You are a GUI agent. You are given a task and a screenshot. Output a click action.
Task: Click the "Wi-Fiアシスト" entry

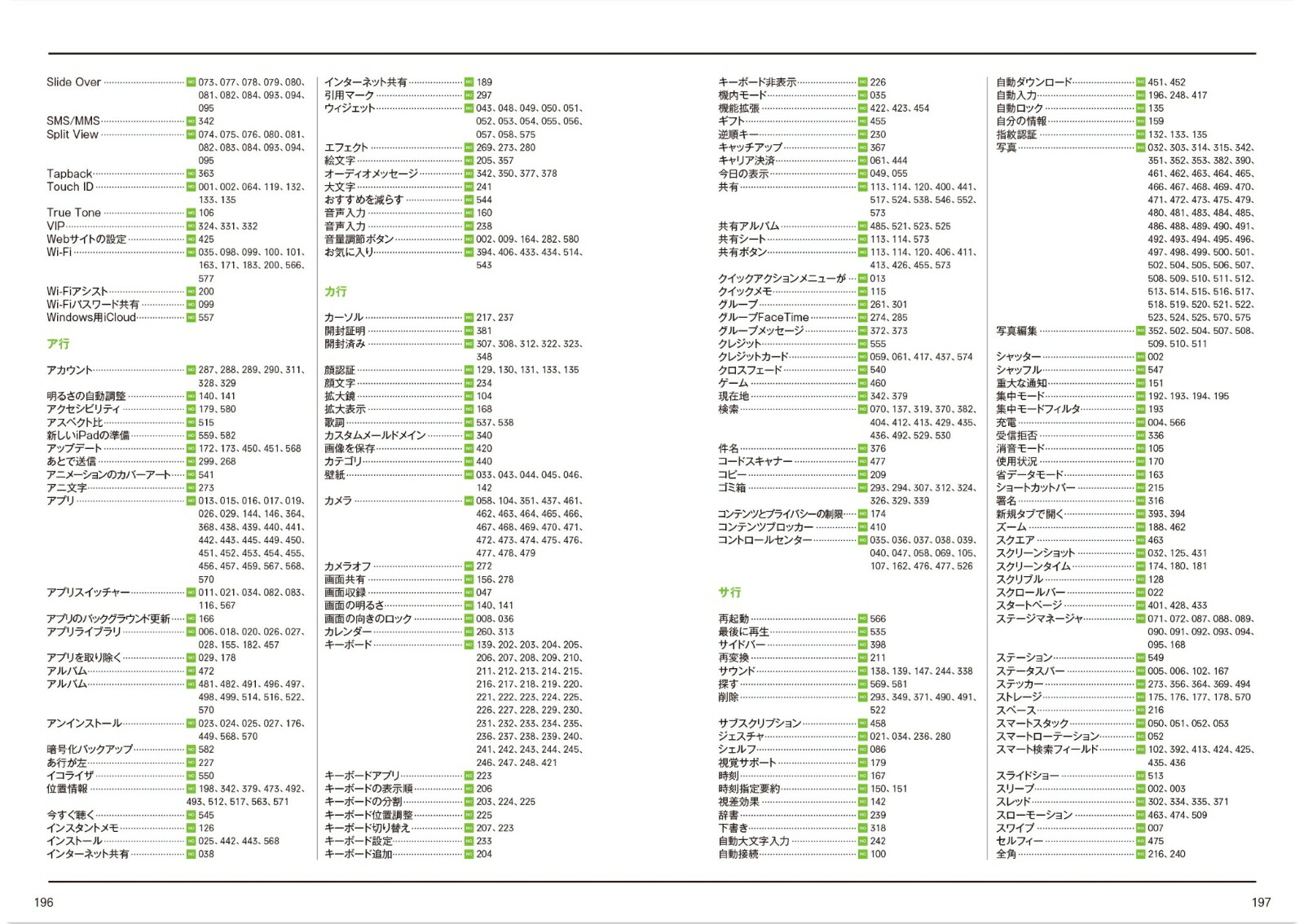click(77, 292)
